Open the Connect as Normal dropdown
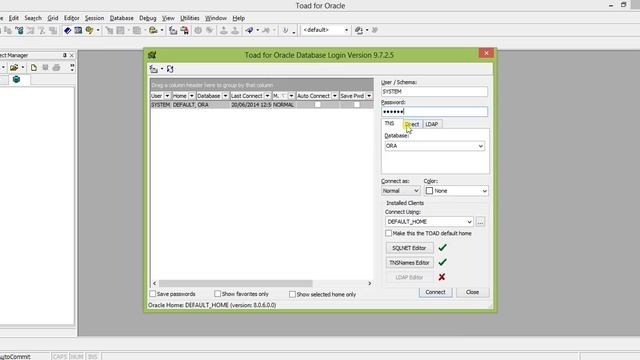The image size is (640, 360). [416, 191]
